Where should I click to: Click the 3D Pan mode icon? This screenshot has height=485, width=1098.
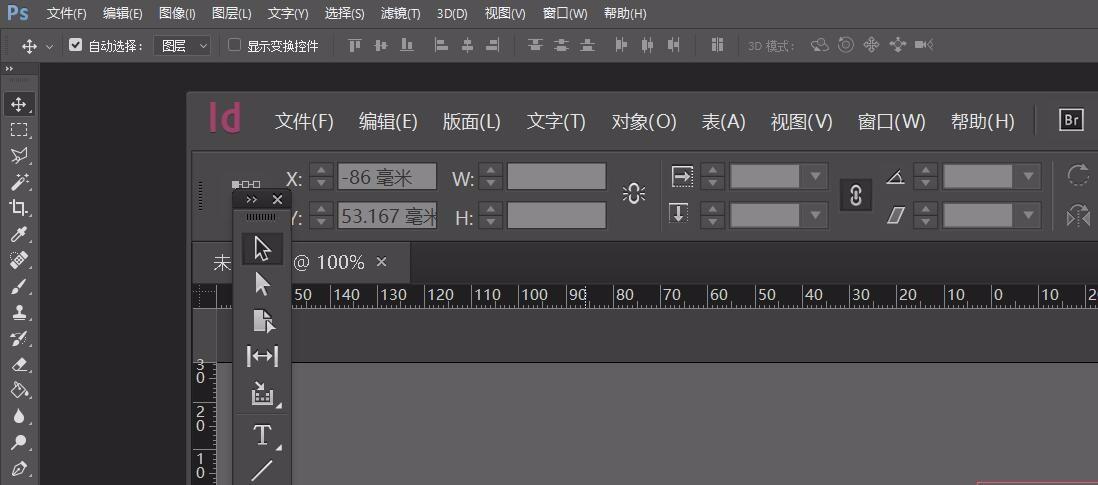(x=871, y=45)
